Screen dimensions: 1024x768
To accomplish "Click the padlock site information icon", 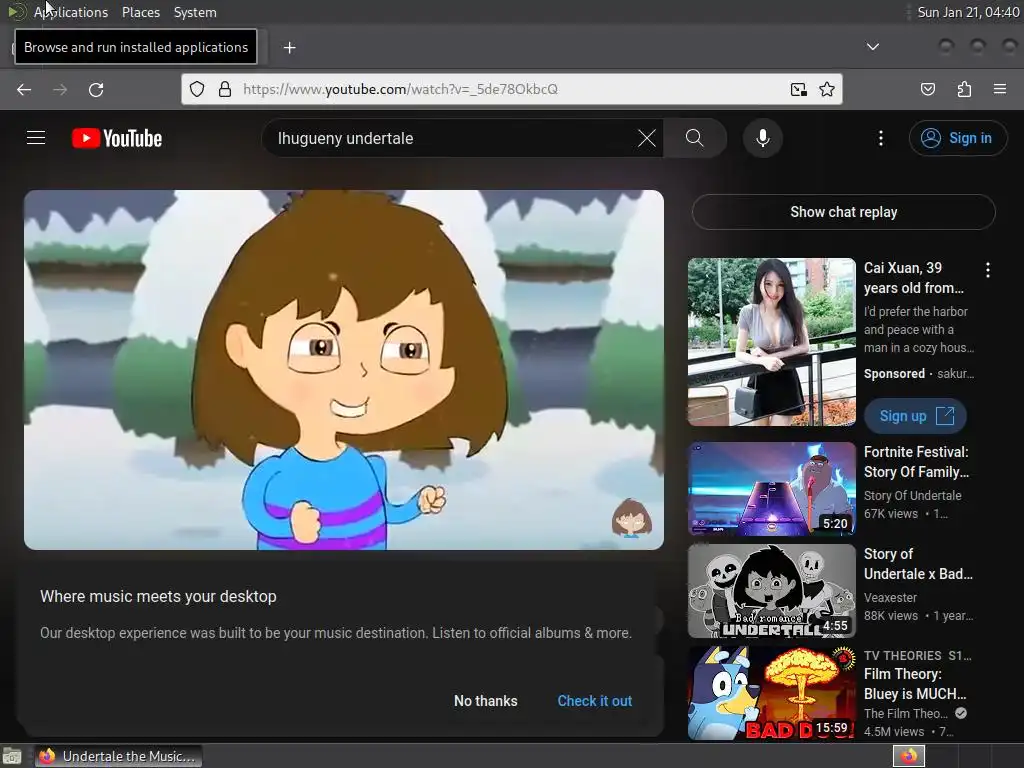I will (x=225, y=89).
